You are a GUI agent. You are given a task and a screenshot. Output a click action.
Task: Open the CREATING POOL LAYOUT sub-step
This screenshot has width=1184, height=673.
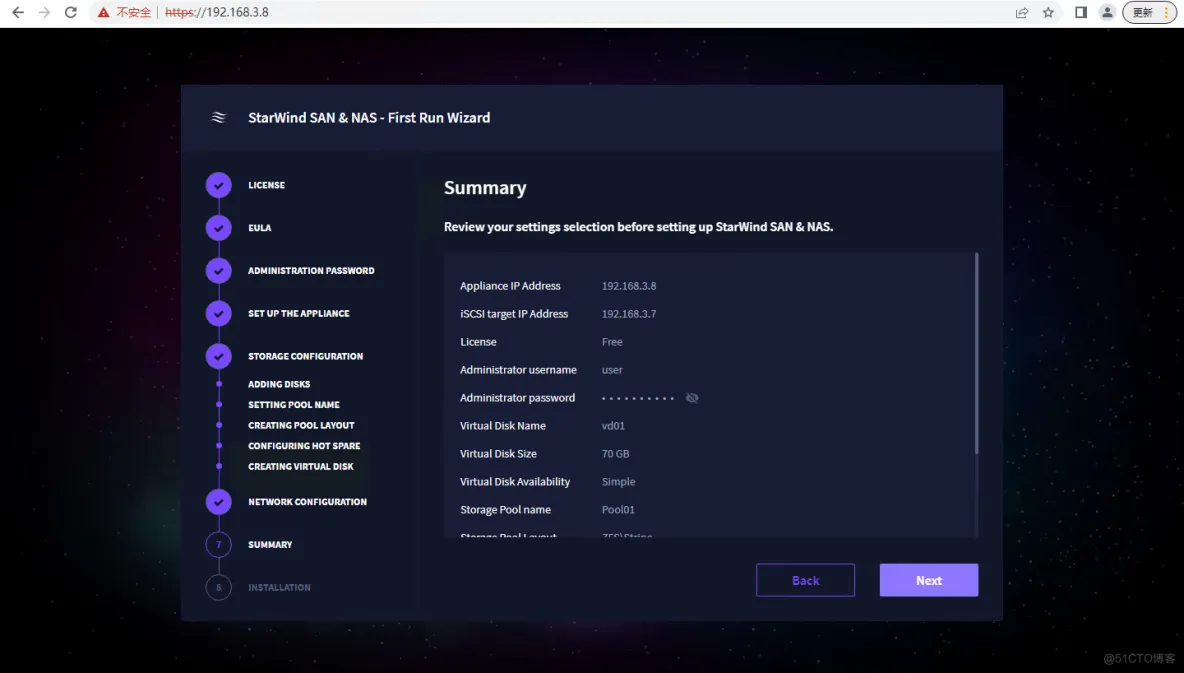301,425
